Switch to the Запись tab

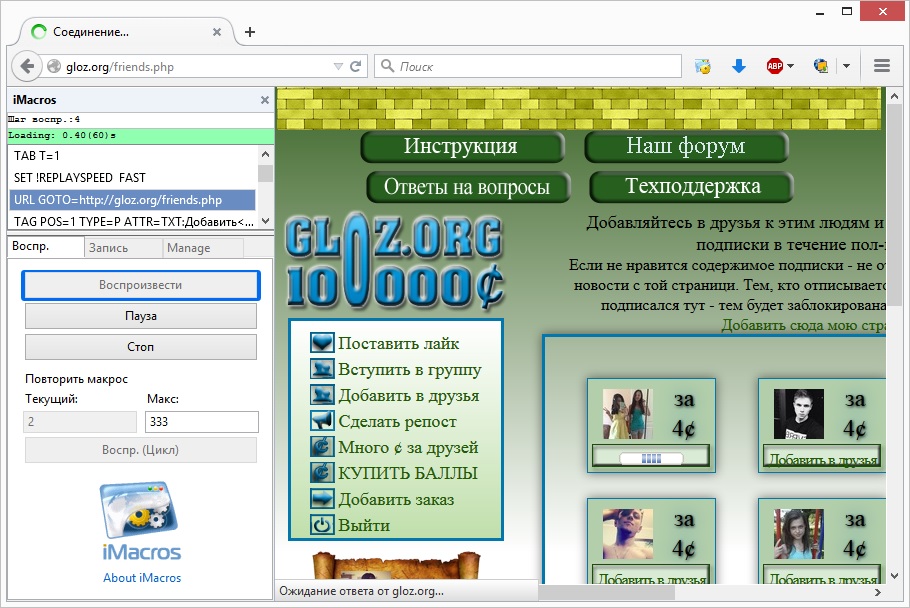[x=123, y=248]
